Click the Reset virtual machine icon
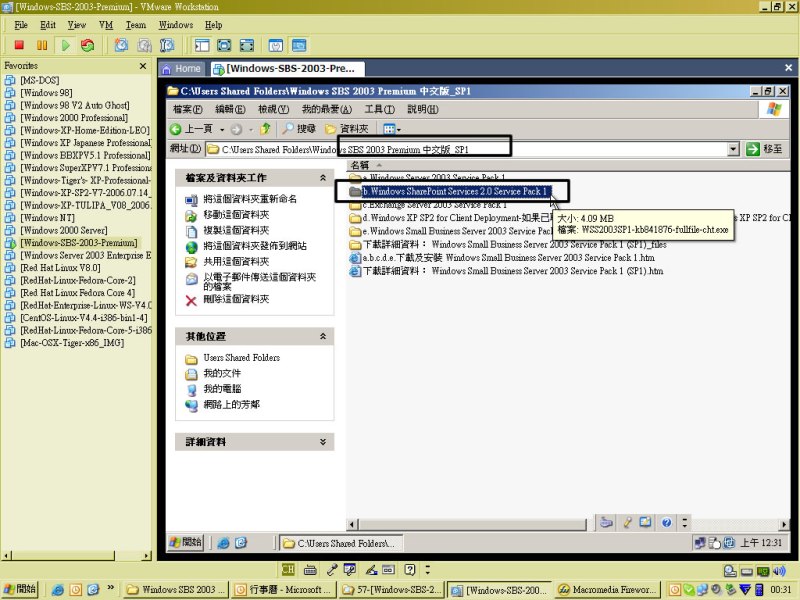The width and height of the screenshot is (800, 600). (x=88, y=45)
